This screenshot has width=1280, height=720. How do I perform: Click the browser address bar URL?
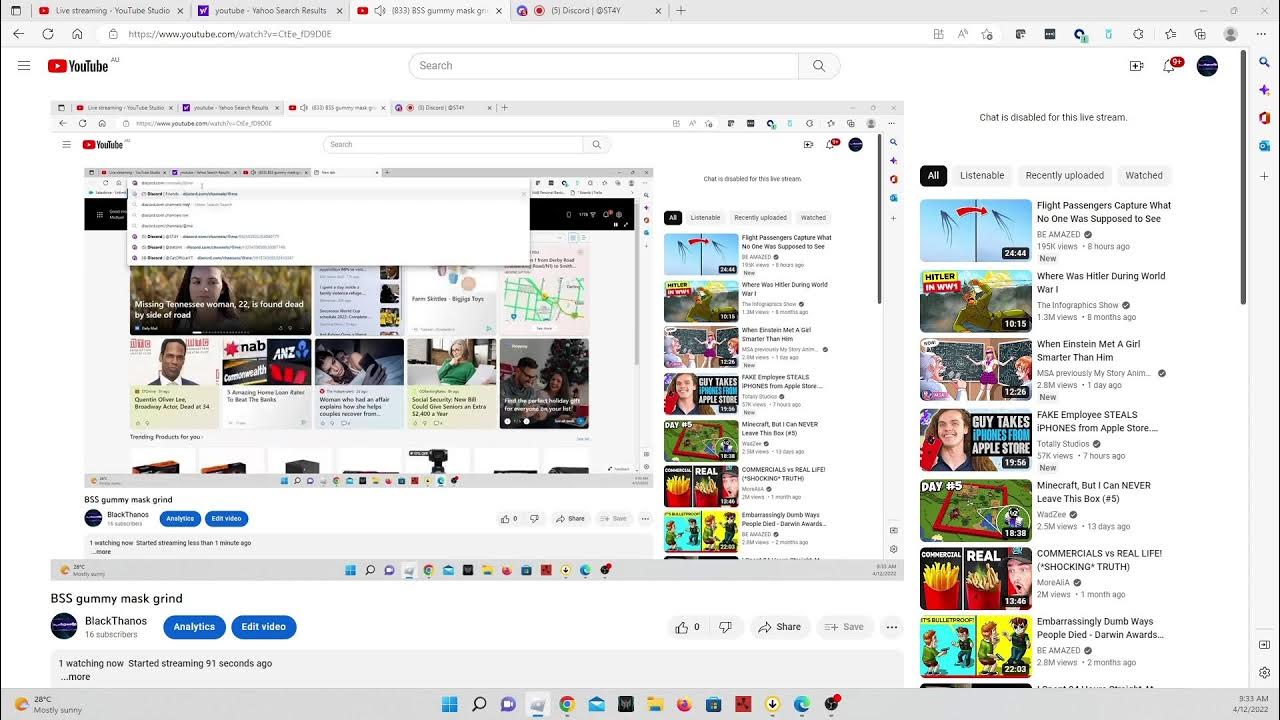(230, 34)
